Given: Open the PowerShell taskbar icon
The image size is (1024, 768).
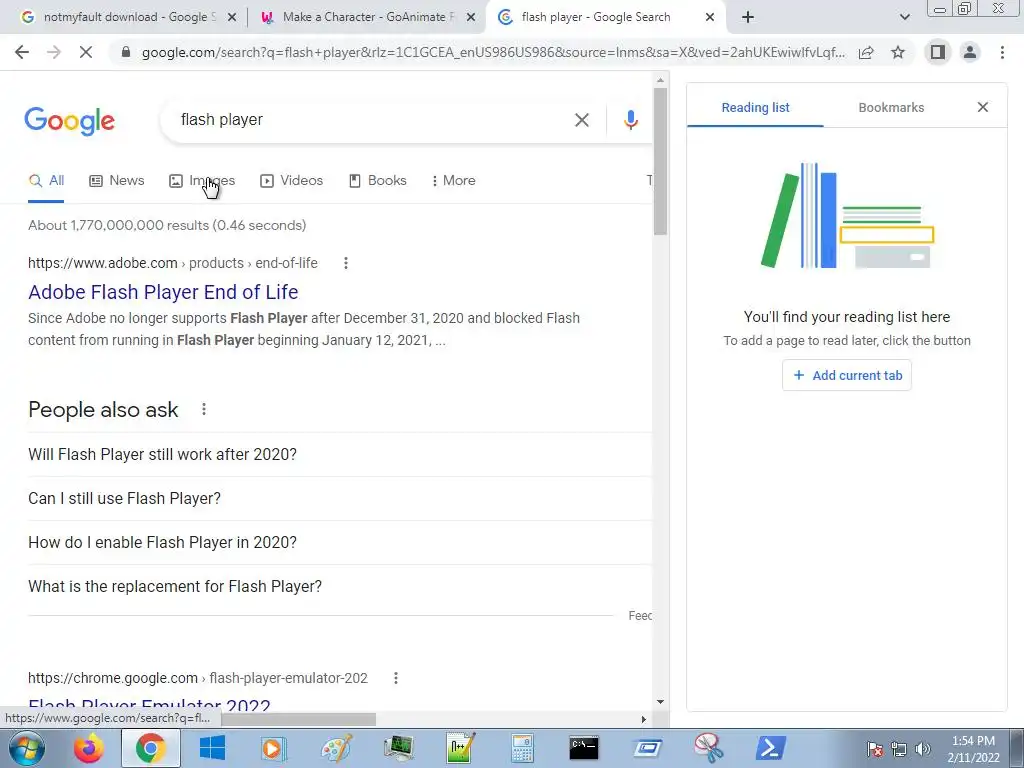Looking at the screenshot, I should coord(771,748).
